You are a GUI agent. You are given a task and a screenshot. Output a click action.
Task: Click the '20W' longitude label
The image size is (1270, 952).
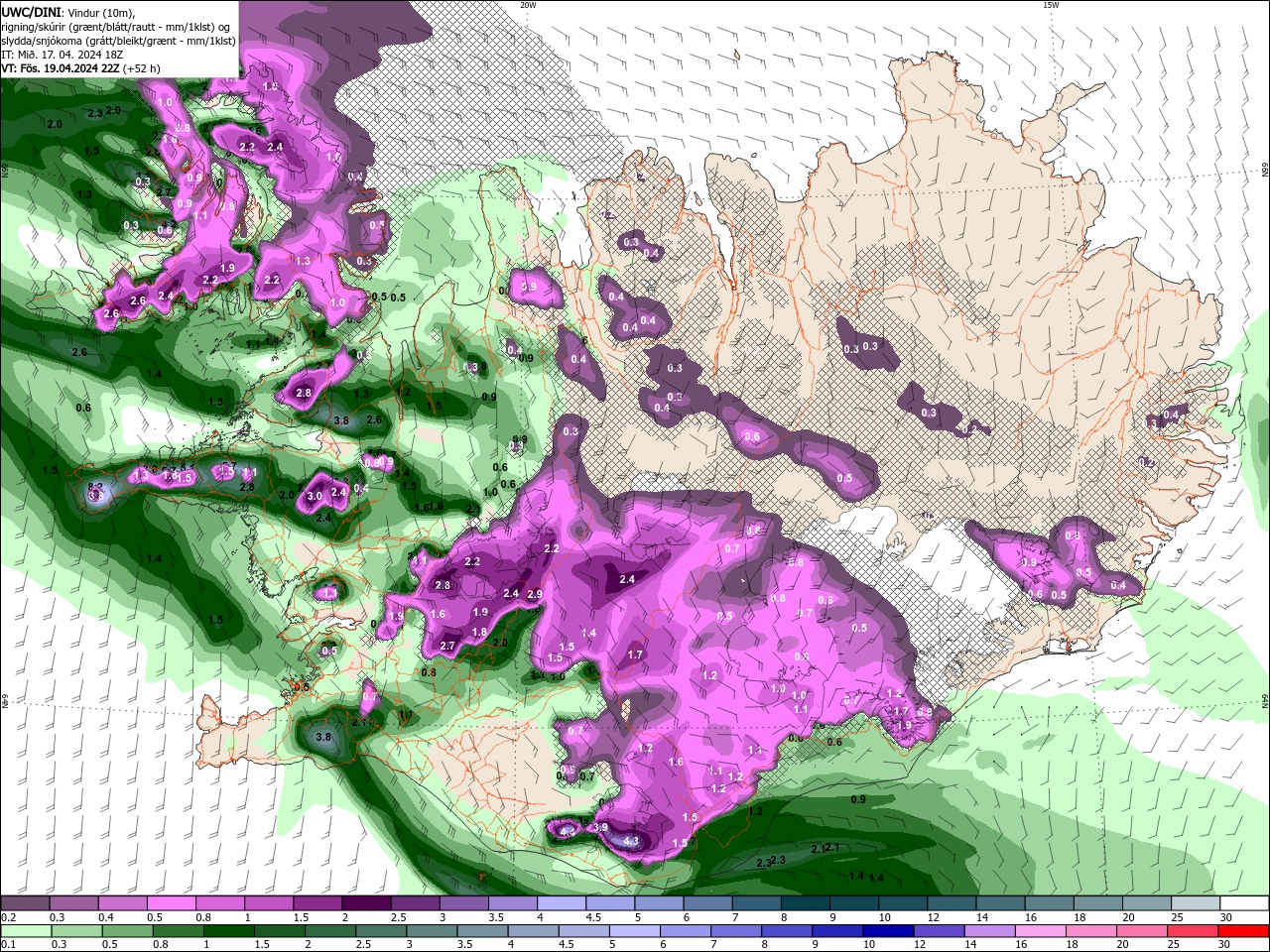point(528,5)
